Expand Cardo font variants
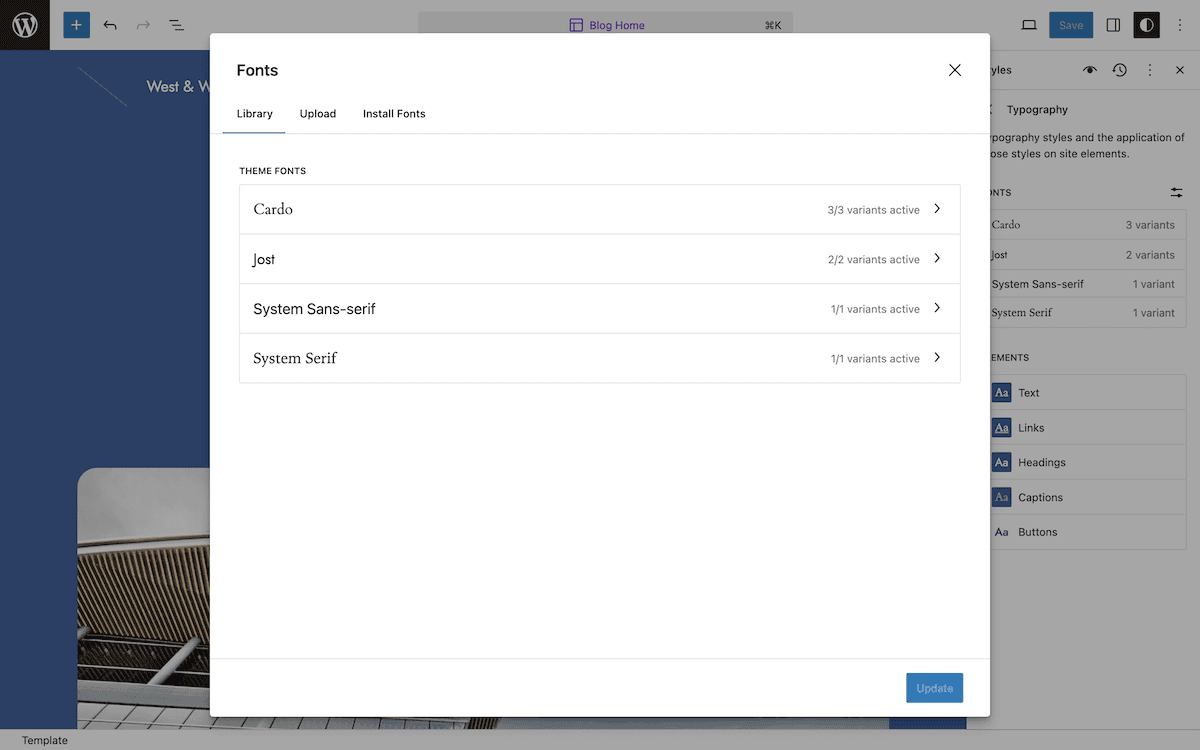The height and width of the screenshot is (750, 1200). [937, 209]
